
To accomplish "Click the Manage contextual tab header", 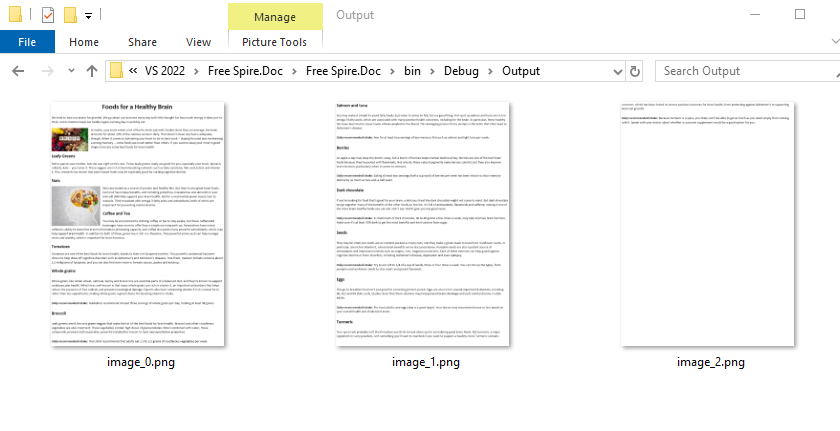I will click(275, 17).
